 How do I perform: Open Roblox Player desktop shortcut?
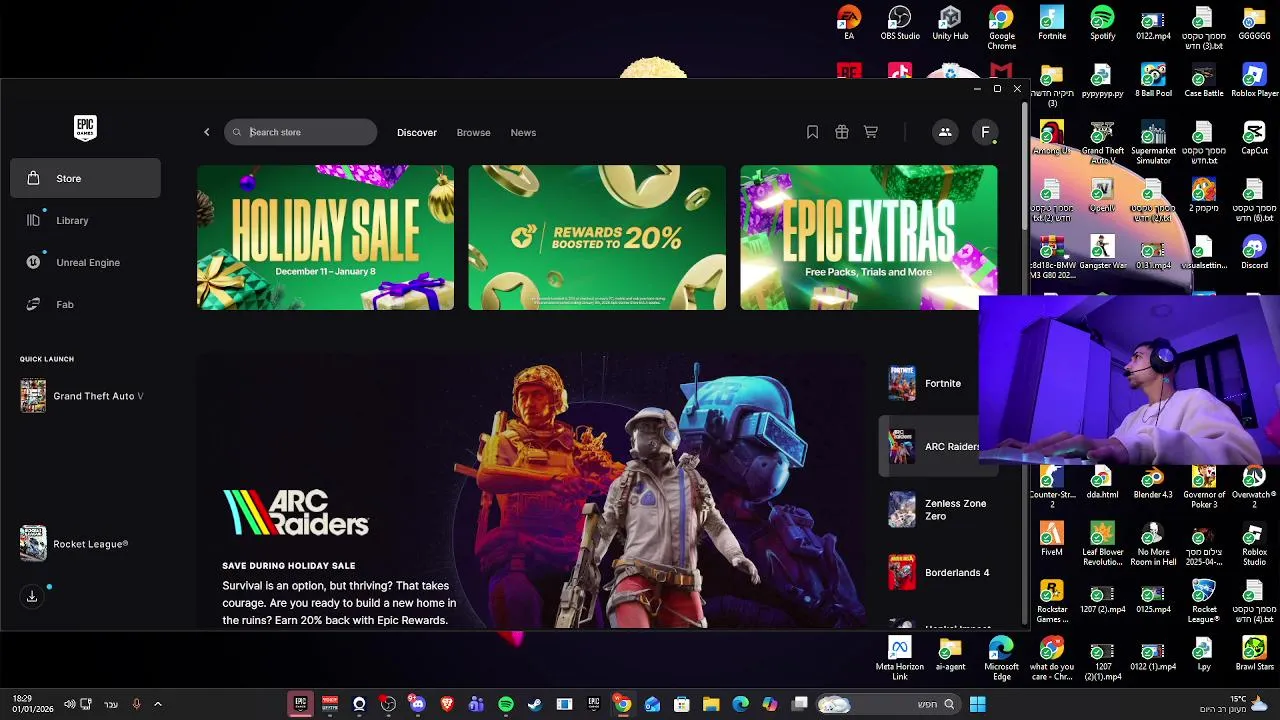click(1254, 81)
